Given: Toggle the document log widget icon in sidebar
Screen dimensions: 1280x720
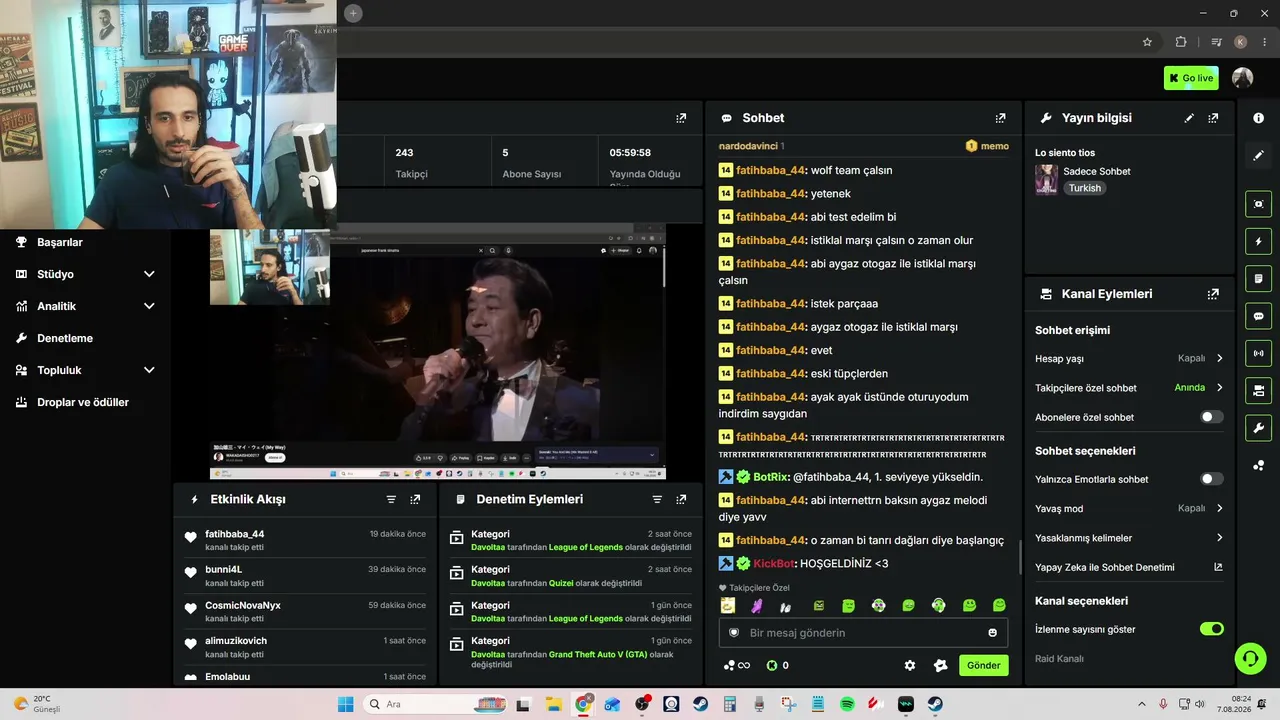Looking at the screenshot, I should tap(1258, 278).
